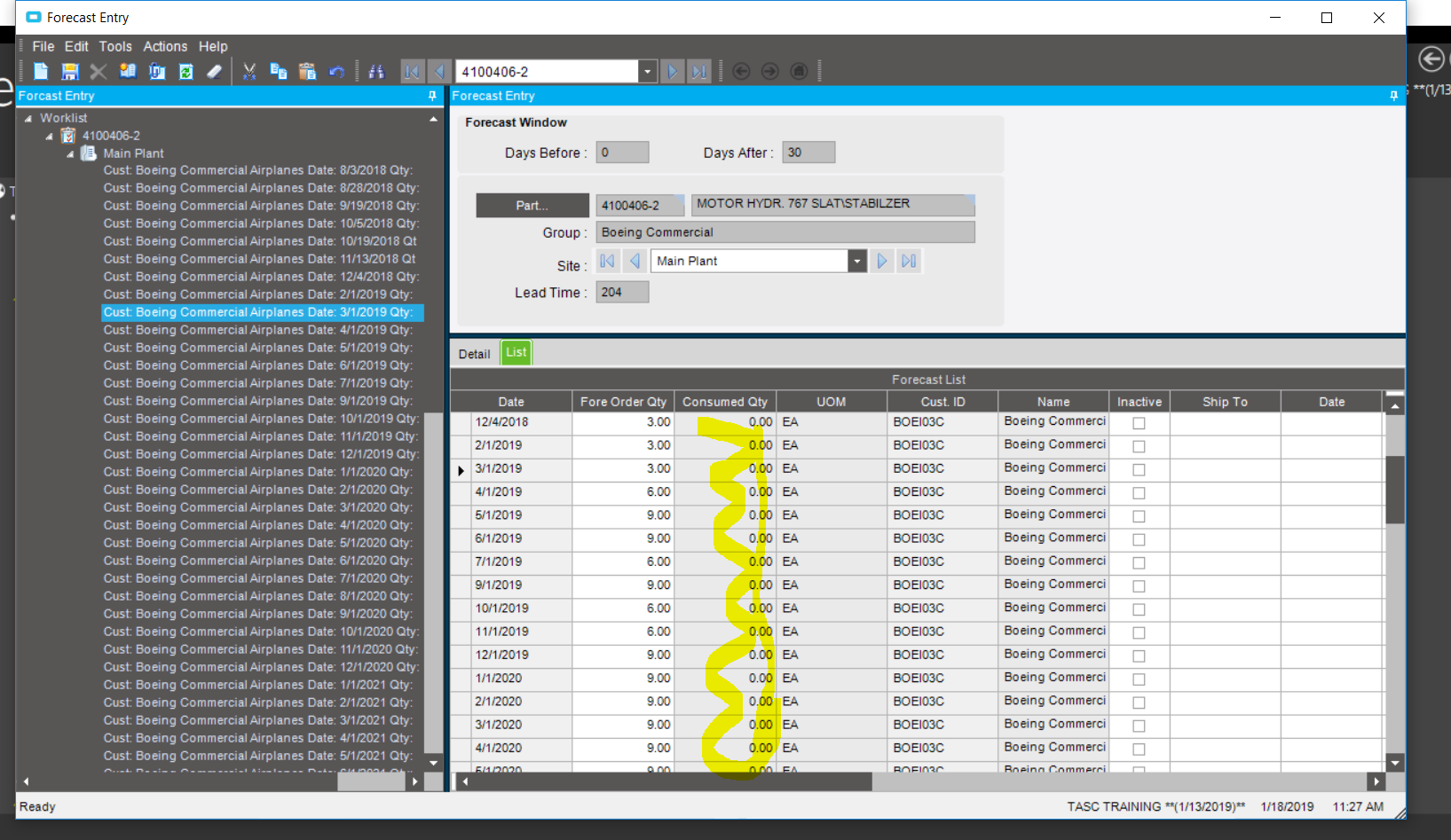
Task: Toggle Inactive checkbox for 3/1/2019 row
Action: coord(1139,469)
